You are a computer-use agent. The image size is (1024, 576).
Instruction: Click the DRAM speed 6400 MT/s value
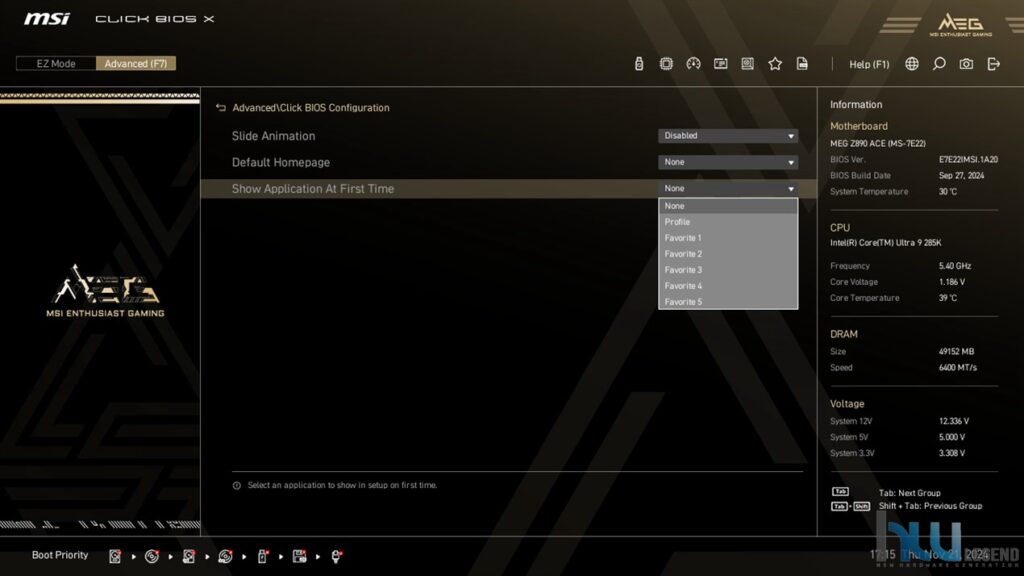[958, 367]
